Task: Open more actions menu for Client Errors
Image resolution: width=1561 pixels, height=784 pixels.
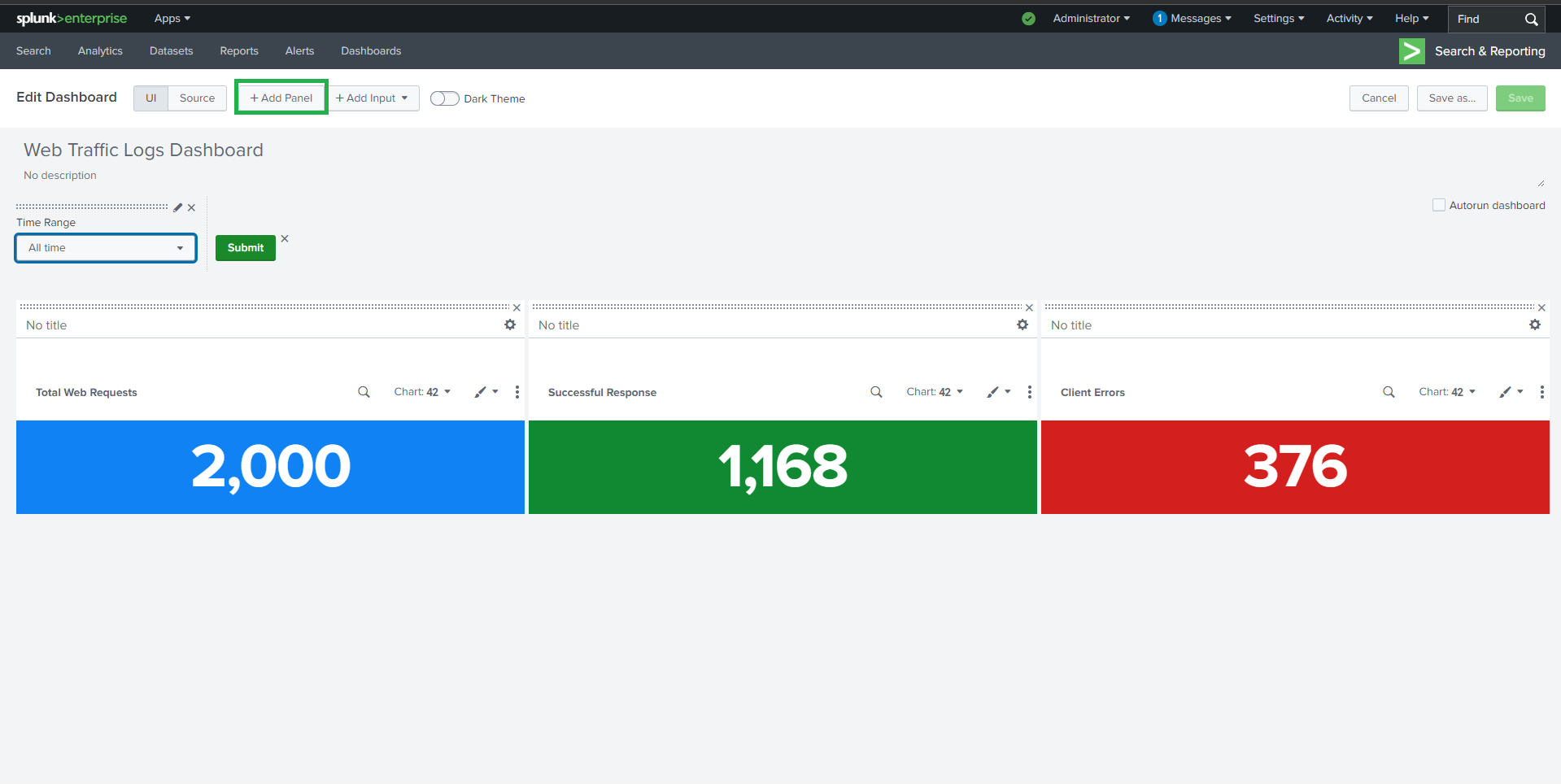Action: point(1542,392)
